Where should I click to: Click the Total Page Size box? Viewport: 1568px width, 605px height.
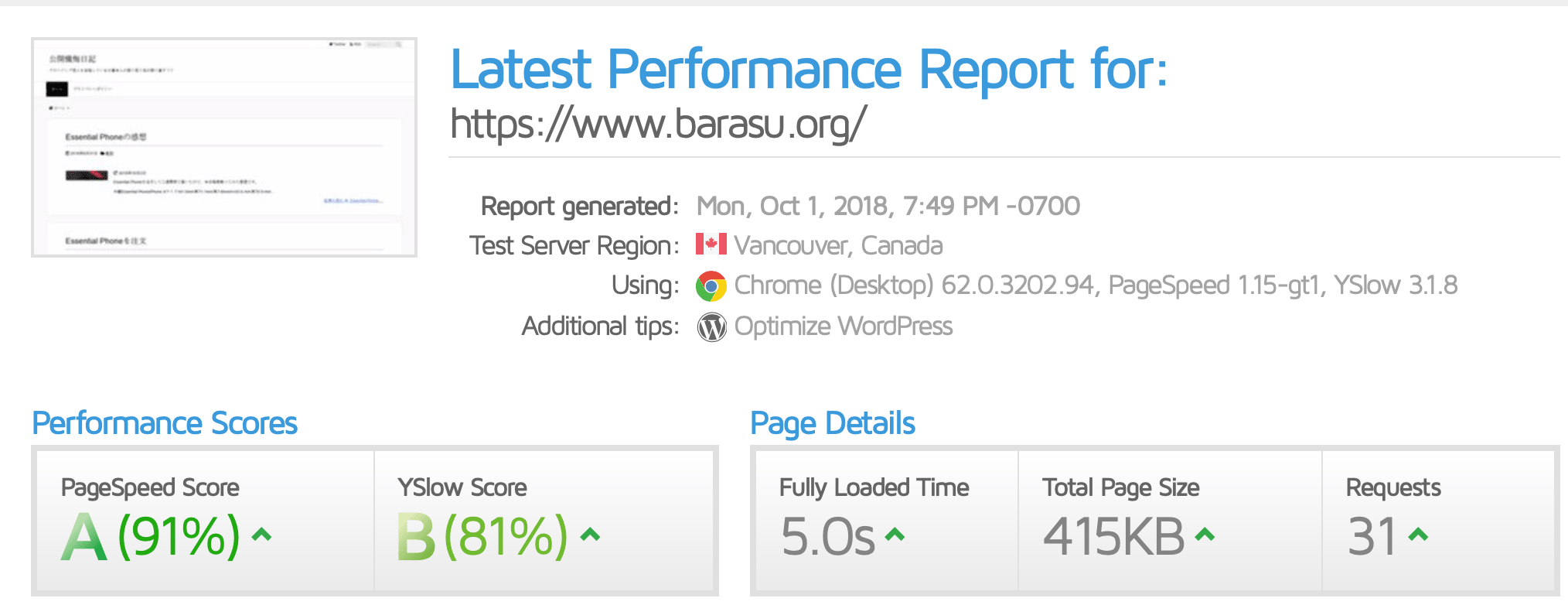pos(1170,521)
